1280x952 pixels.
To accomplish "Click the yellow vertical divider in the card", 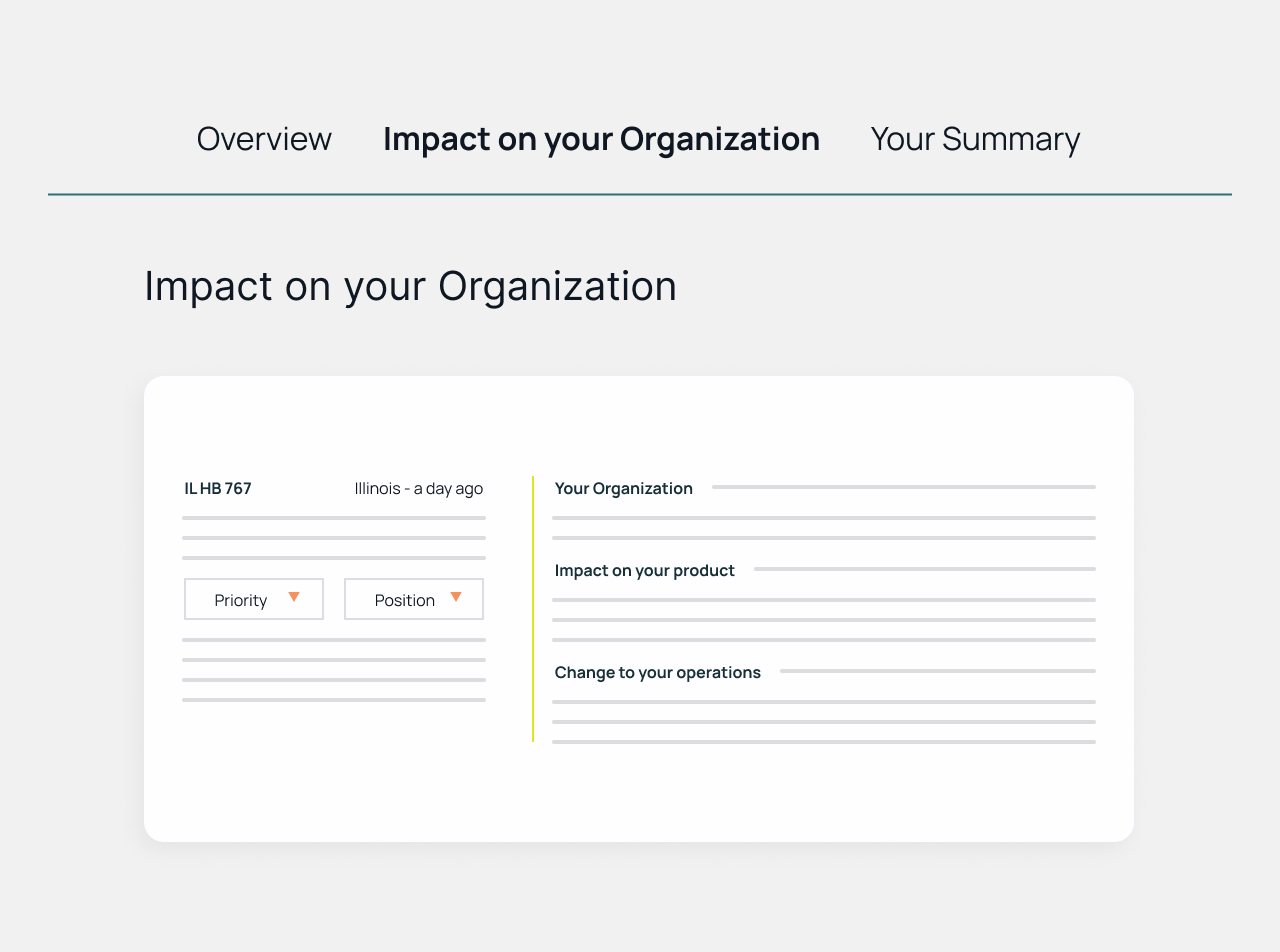I will pos(533,609).
